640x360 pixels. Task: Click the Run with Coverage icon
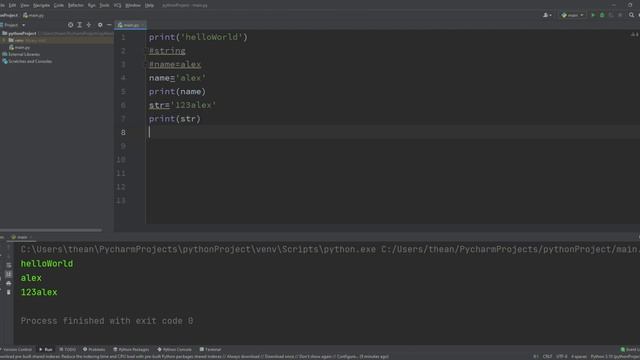[x=611, y=15]
